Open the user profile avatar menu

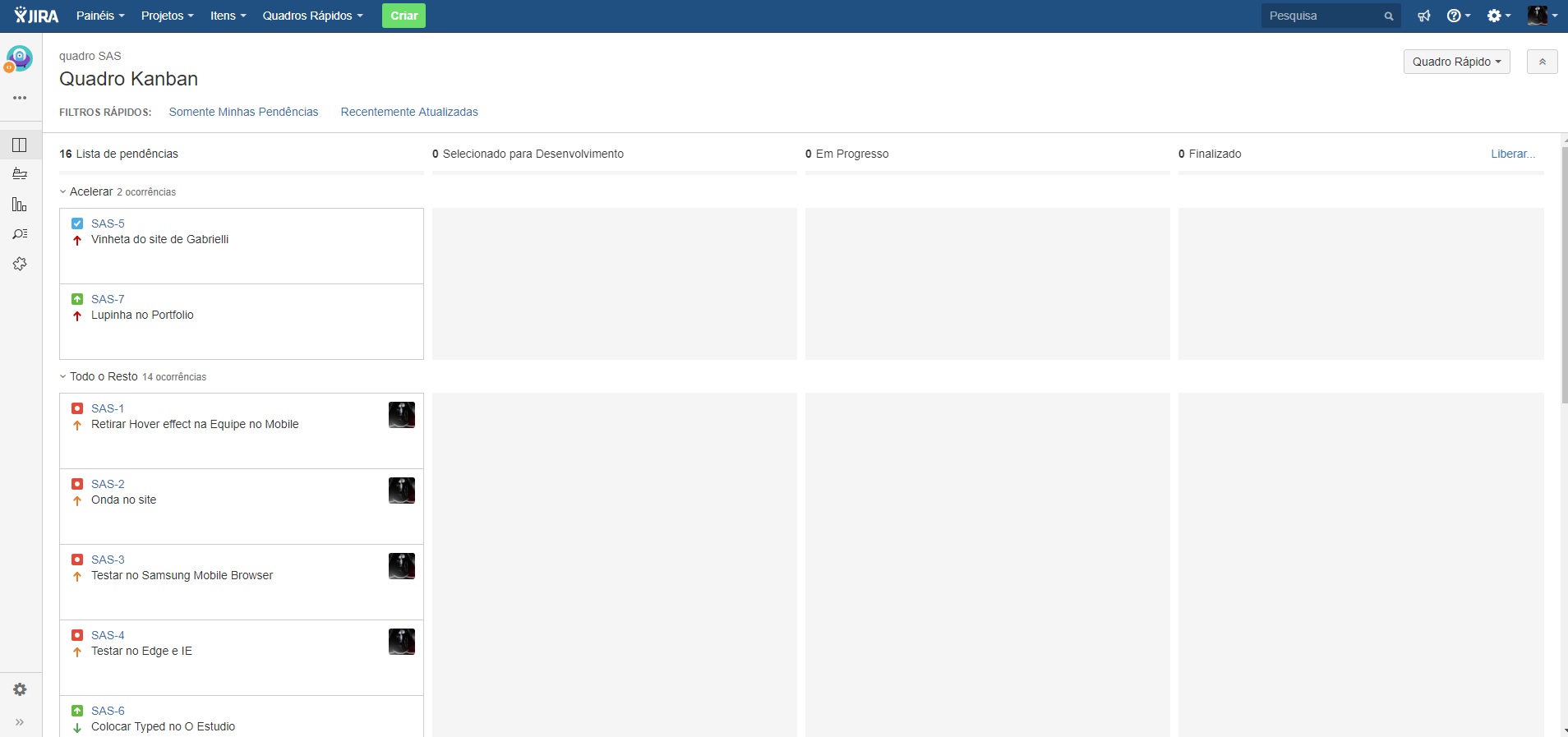point(1543,16)
